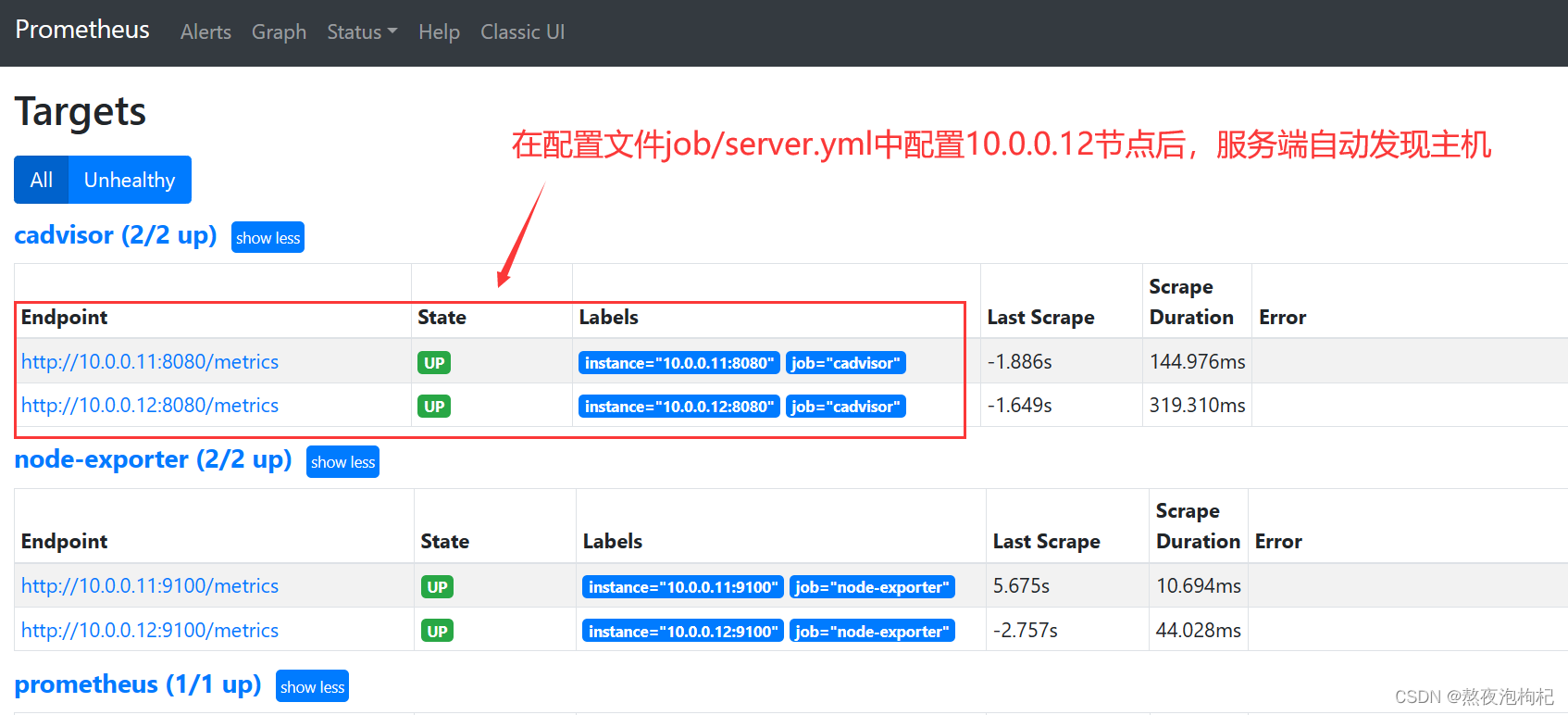
Task: Select the Unhealthy filter button
Action: (130, 180)
